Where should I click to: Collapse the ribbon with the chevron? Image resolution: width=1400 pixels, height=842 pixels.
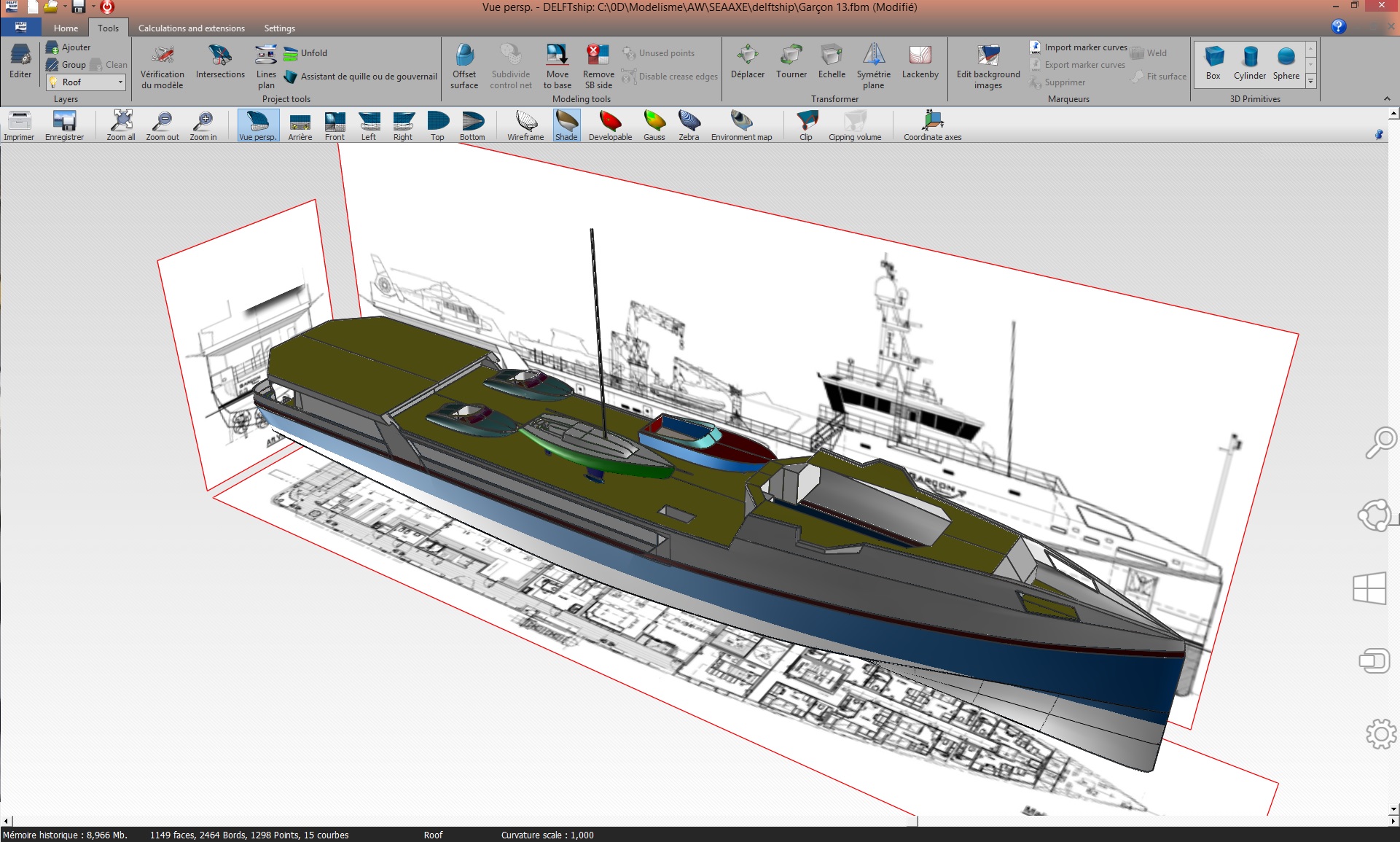[x=1387, y=99]
